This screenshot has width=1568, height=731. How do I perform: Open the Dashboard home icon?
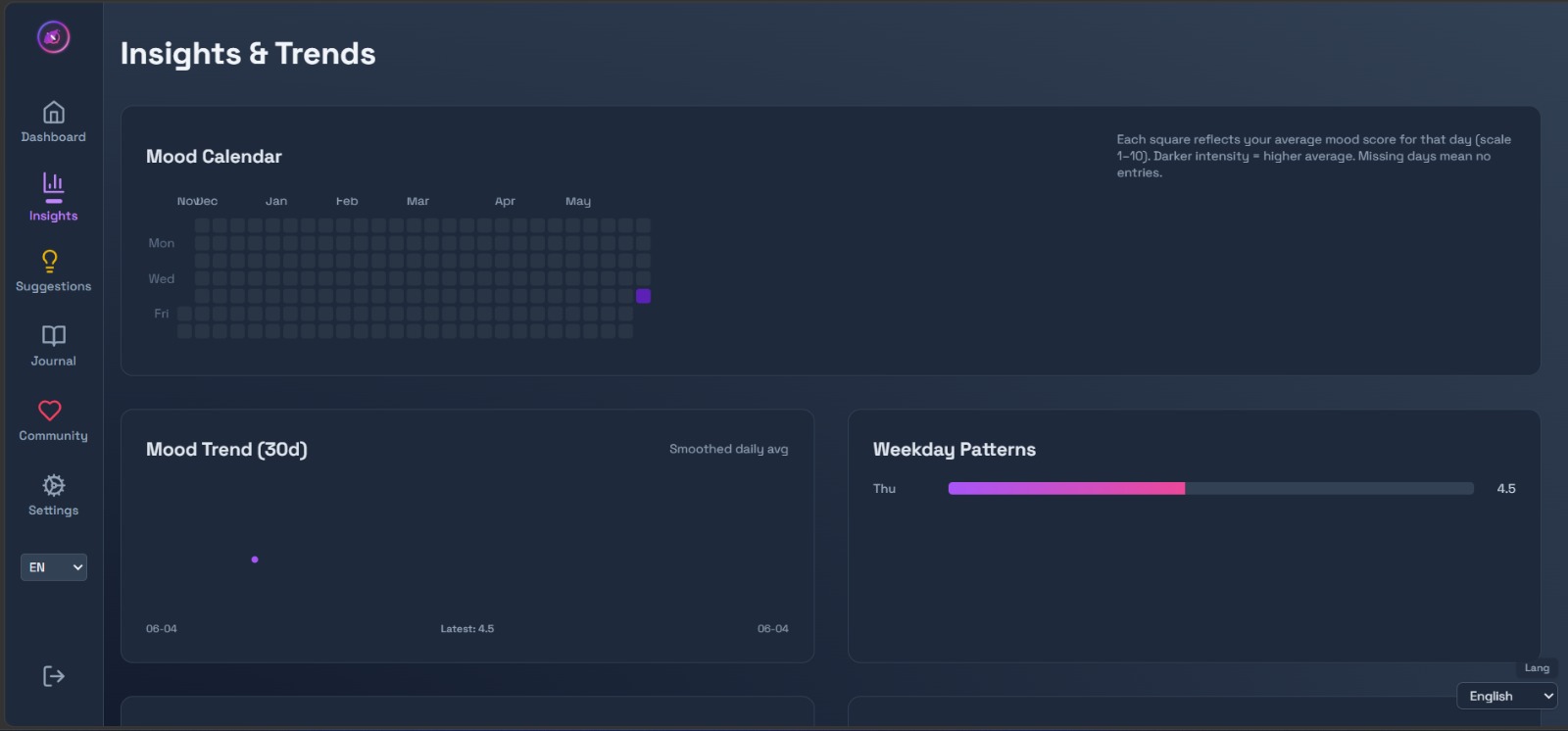point(54,112)
